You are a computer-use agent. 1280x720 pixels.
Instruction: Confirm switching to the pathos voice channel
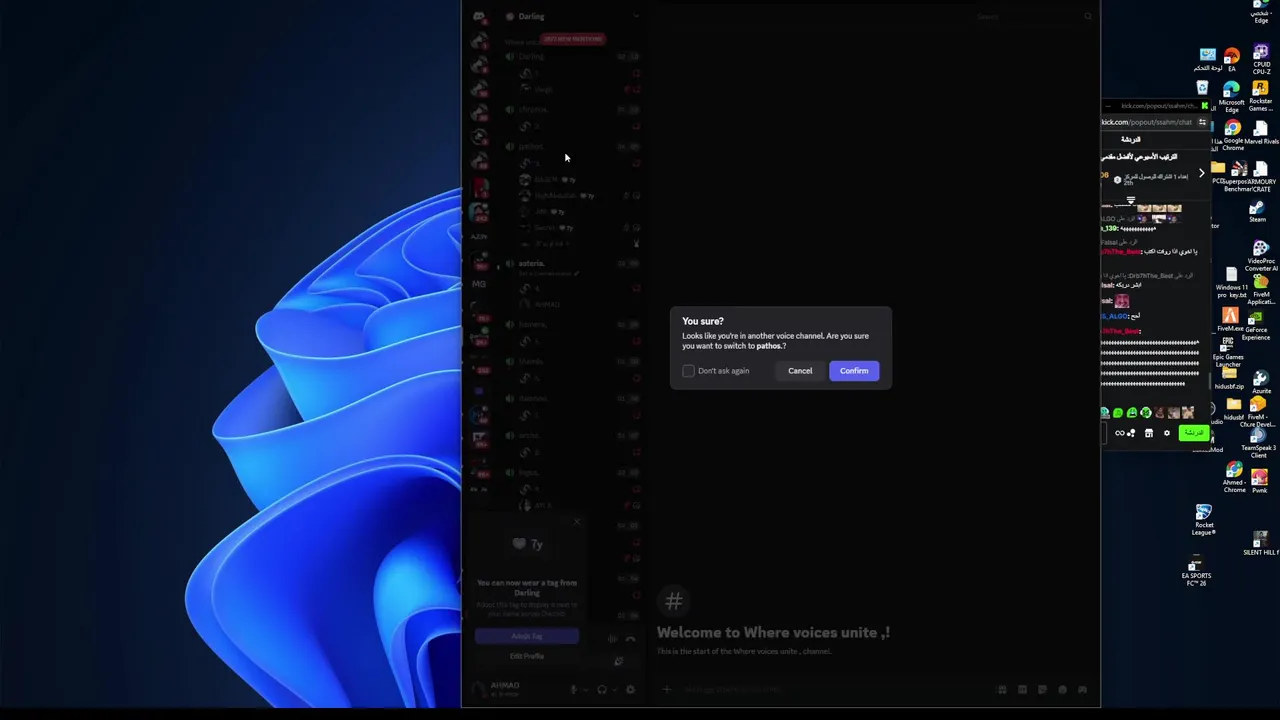pos(854,371)
